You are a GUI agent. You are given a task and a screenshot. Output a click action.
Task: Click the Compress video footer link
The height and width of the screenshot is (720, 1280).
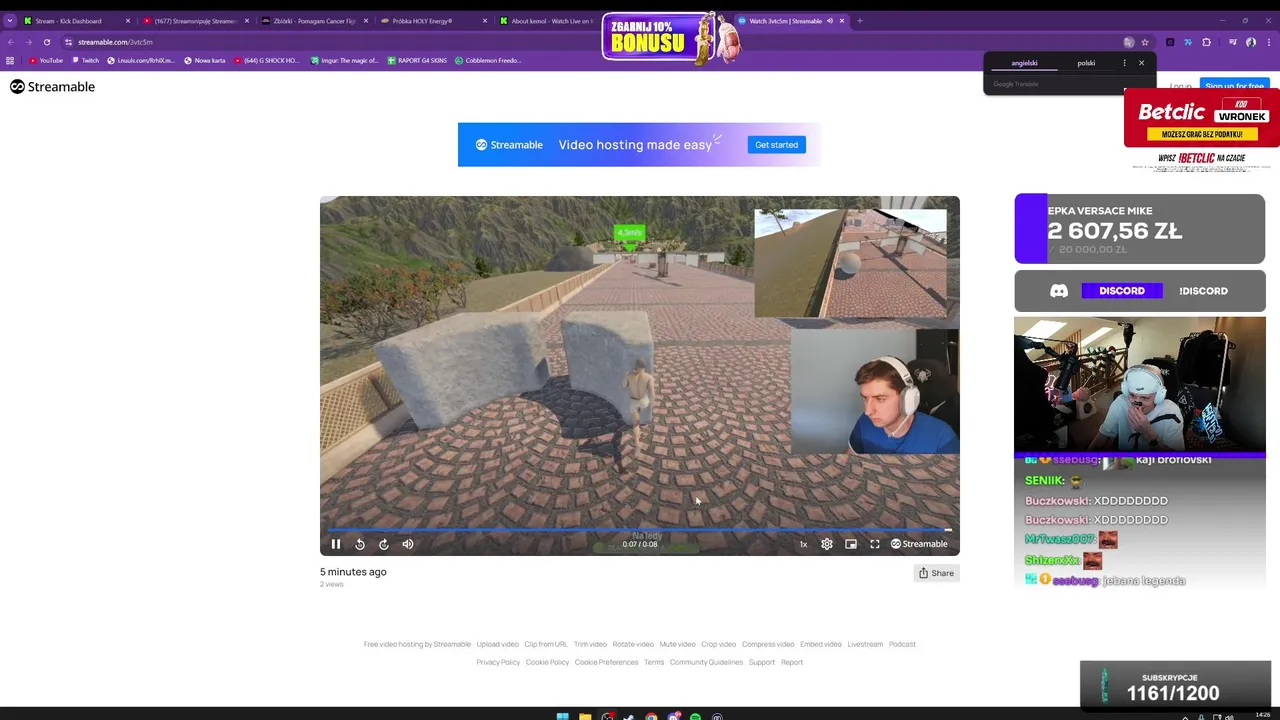pyautogui.click(x=768, y=644)
